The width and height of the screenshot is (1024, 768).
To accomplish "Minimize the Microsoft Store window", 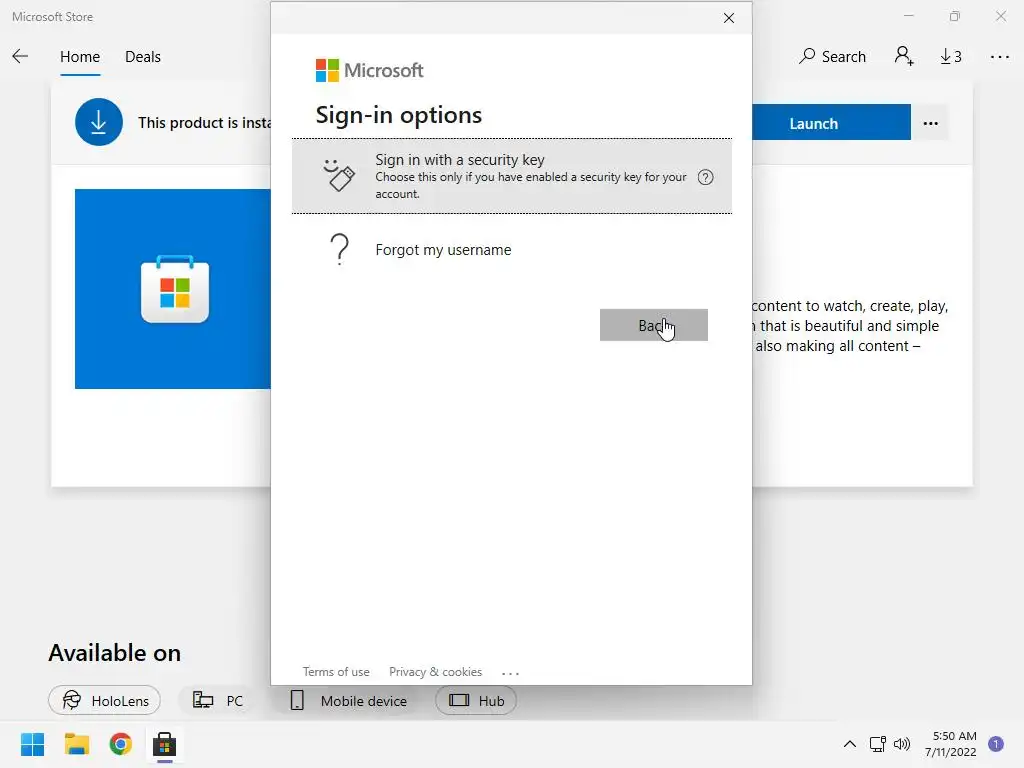I will click(908, 16).
